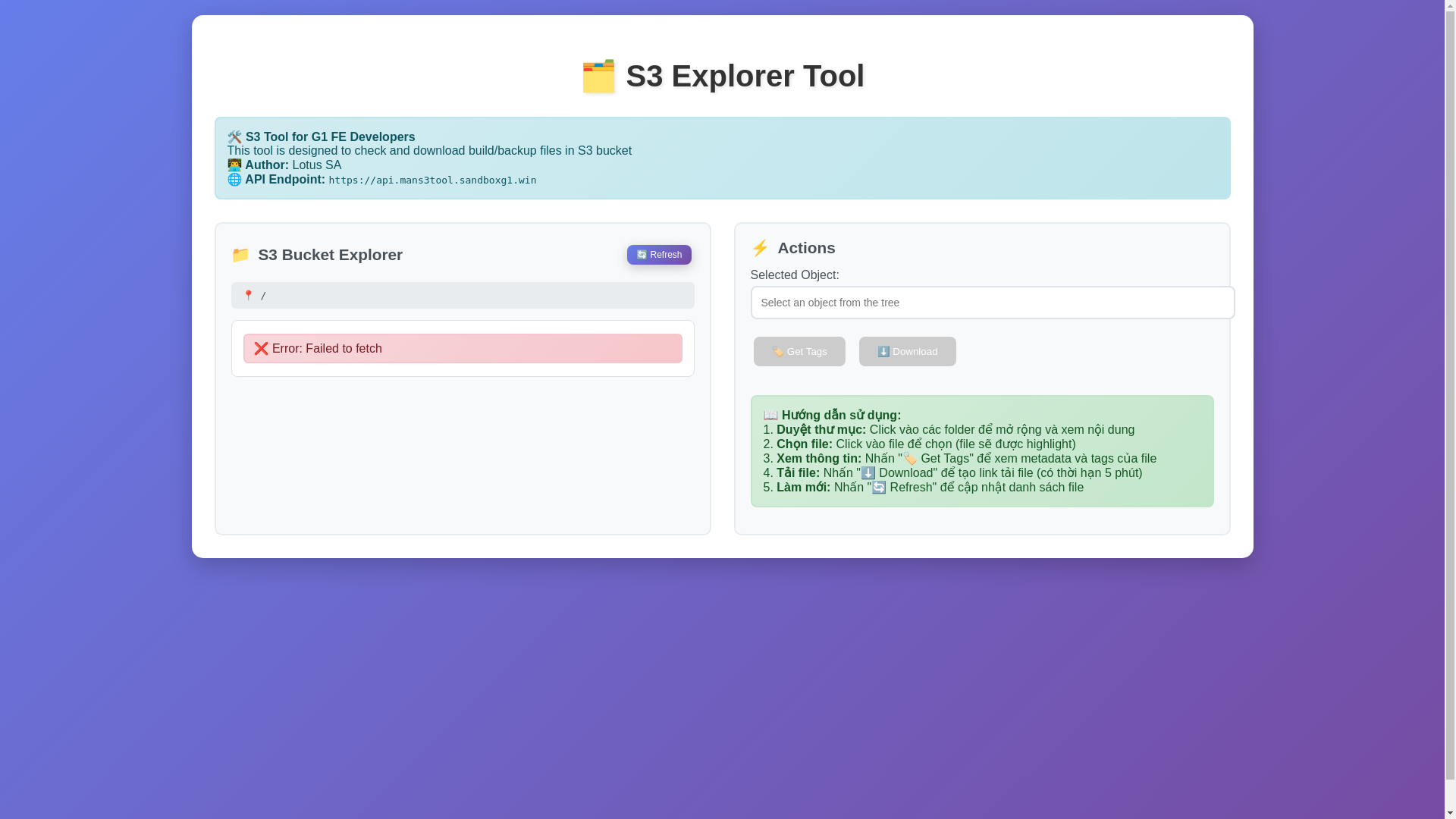
Task: Click the book icon beside Hướng dẫn sử dụng
Action: (x=770, y=416)
